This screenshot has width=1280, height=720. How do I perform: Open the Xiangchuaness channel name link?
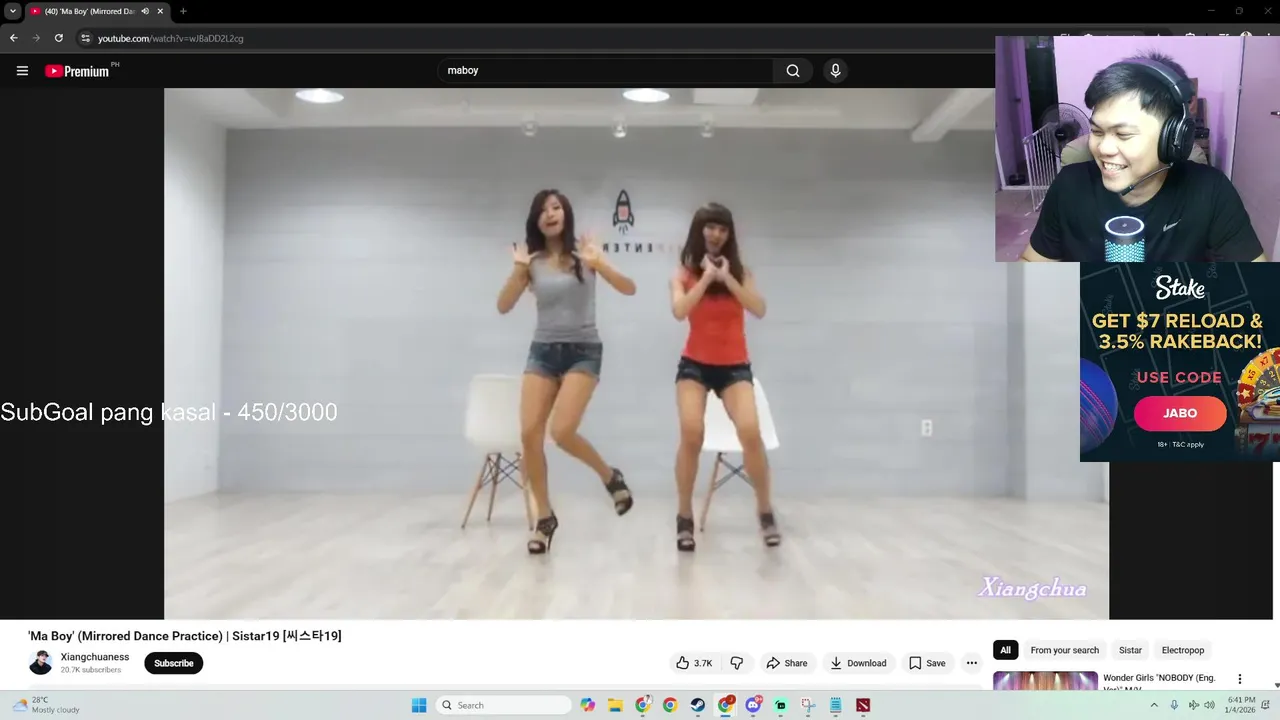[95, 657]
